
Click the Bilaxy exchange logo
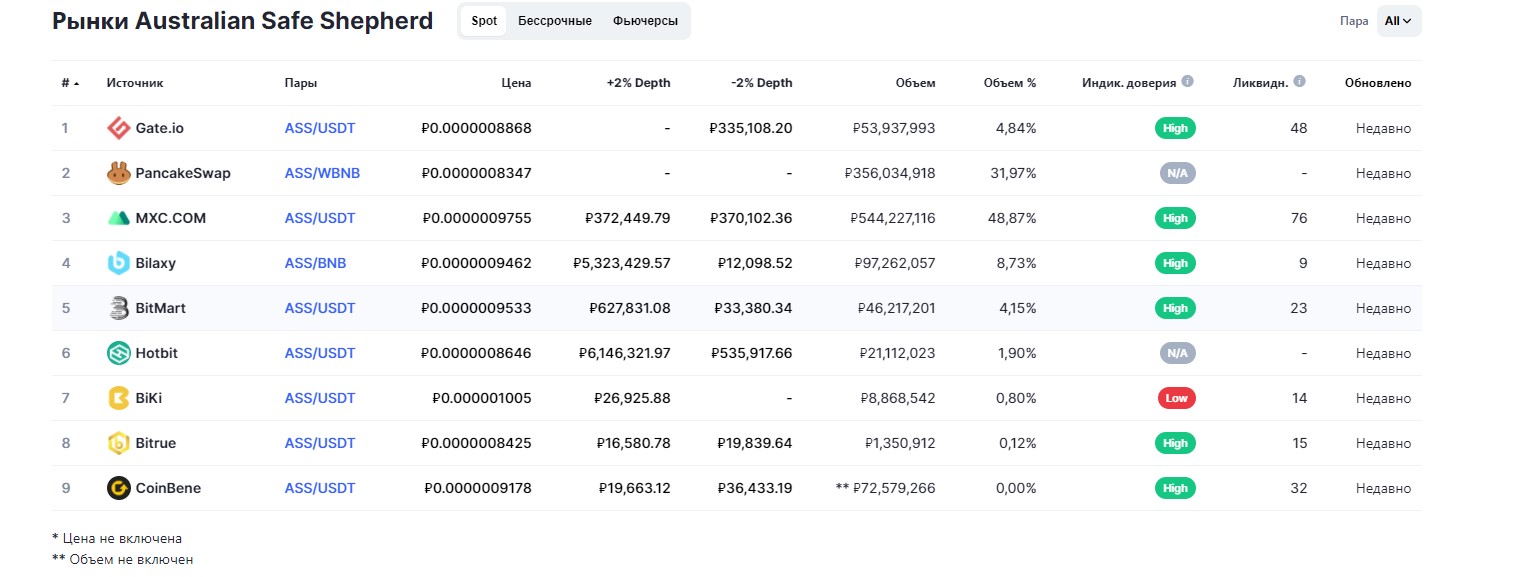tap(119, 263)
